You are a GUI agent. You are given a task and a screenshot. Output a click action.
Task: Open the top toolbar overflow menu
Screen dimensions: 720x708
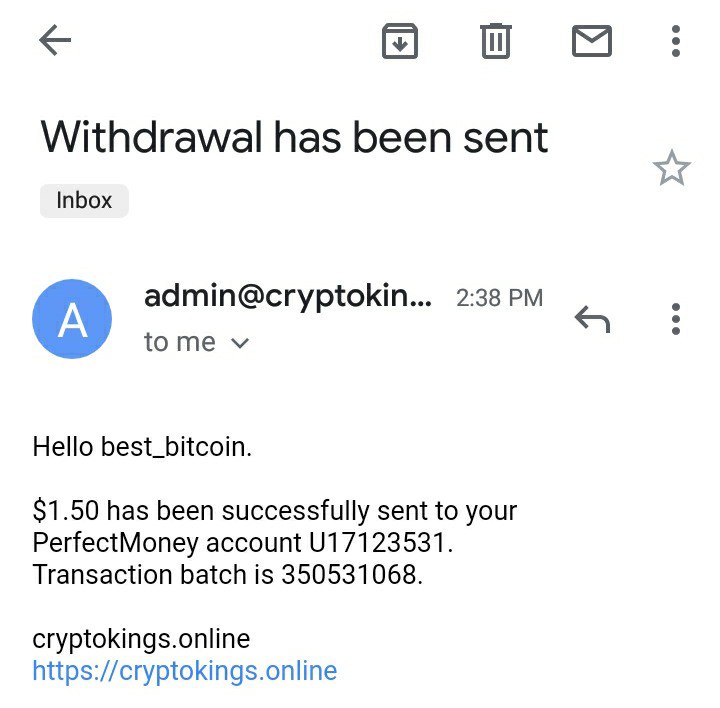676,41
